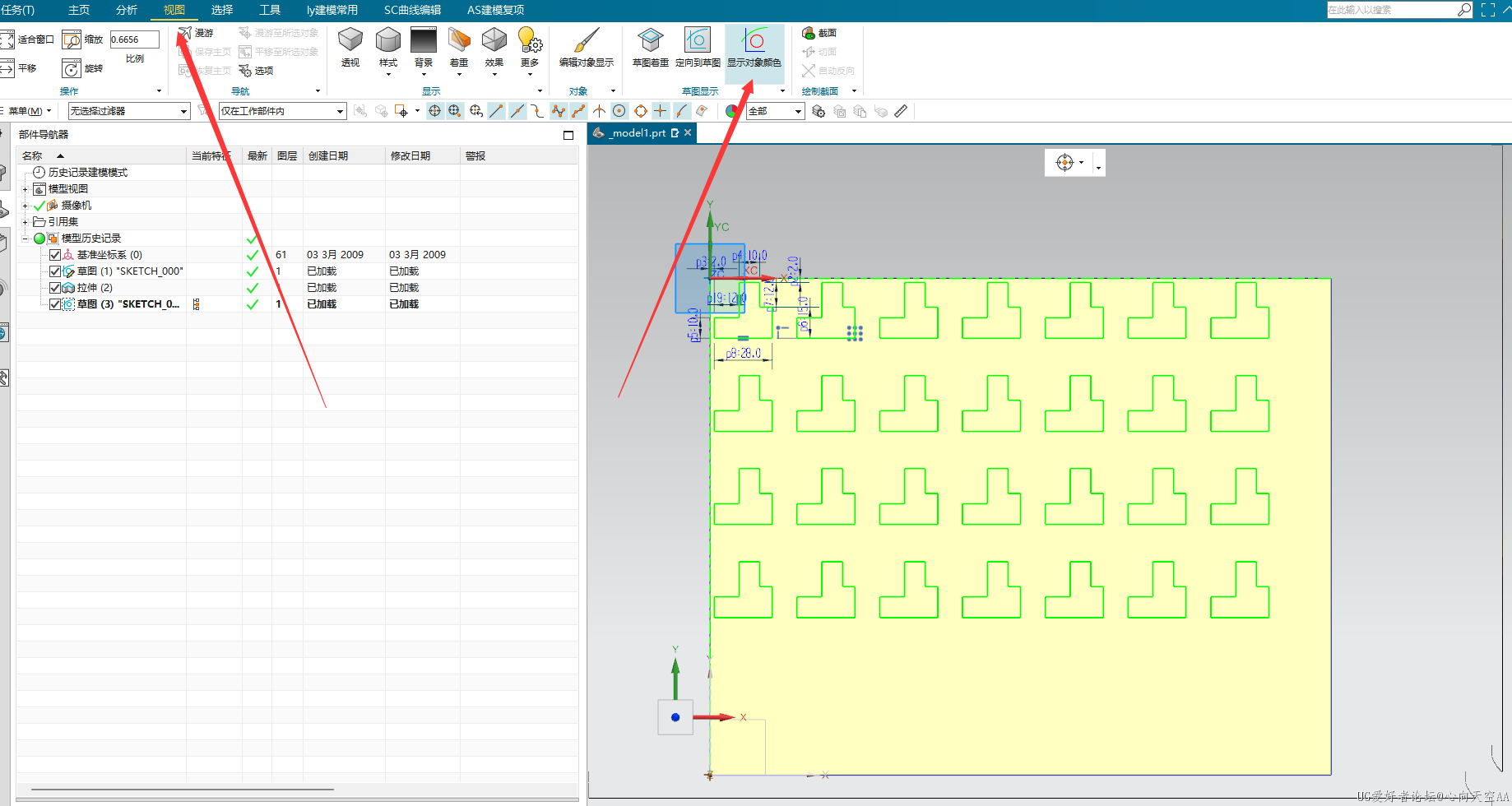Uncheck the 基准坐标系 (0) checkbox
The height and width of the screenshot is (806, 1512).
point(55,255)
